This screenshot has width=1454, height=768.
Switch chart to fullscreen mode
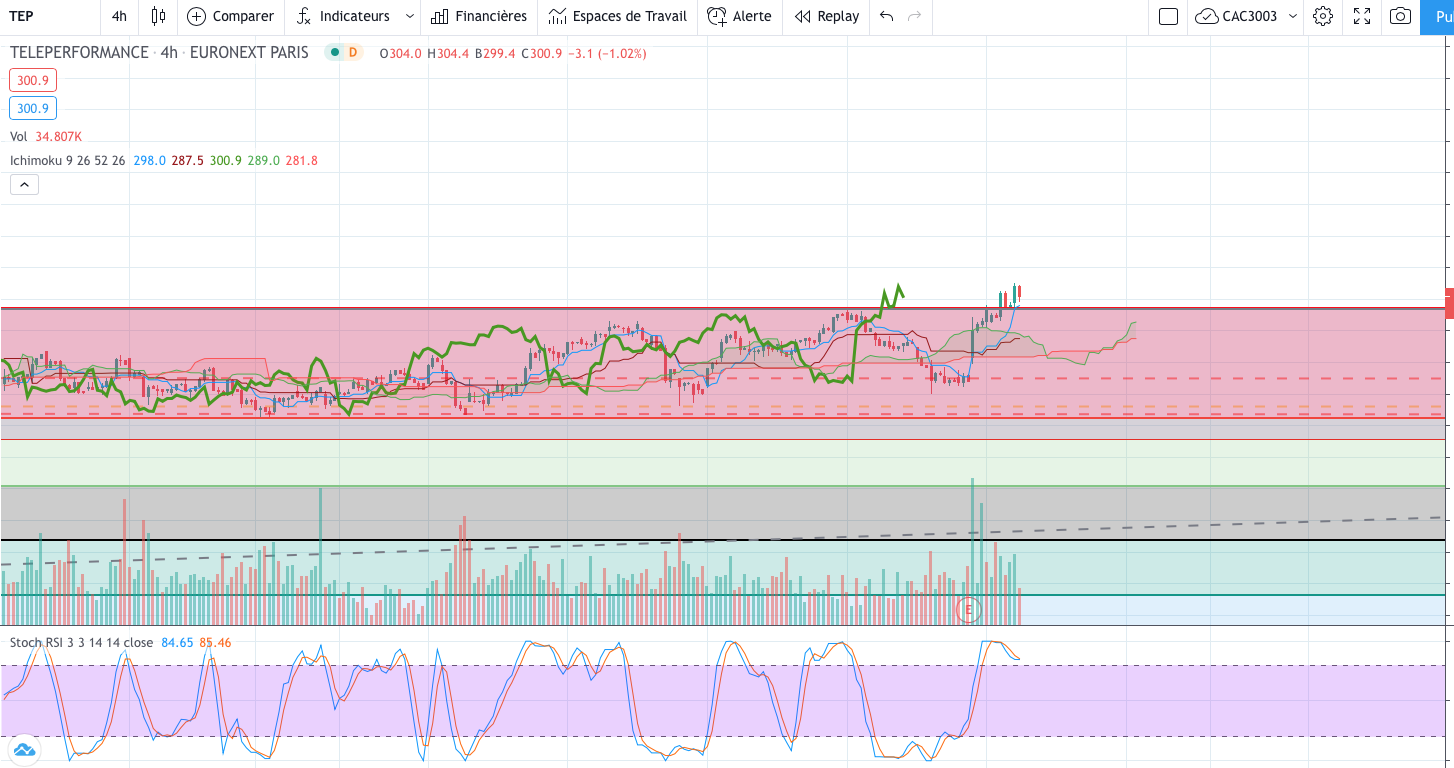(x=1362, y=16)
